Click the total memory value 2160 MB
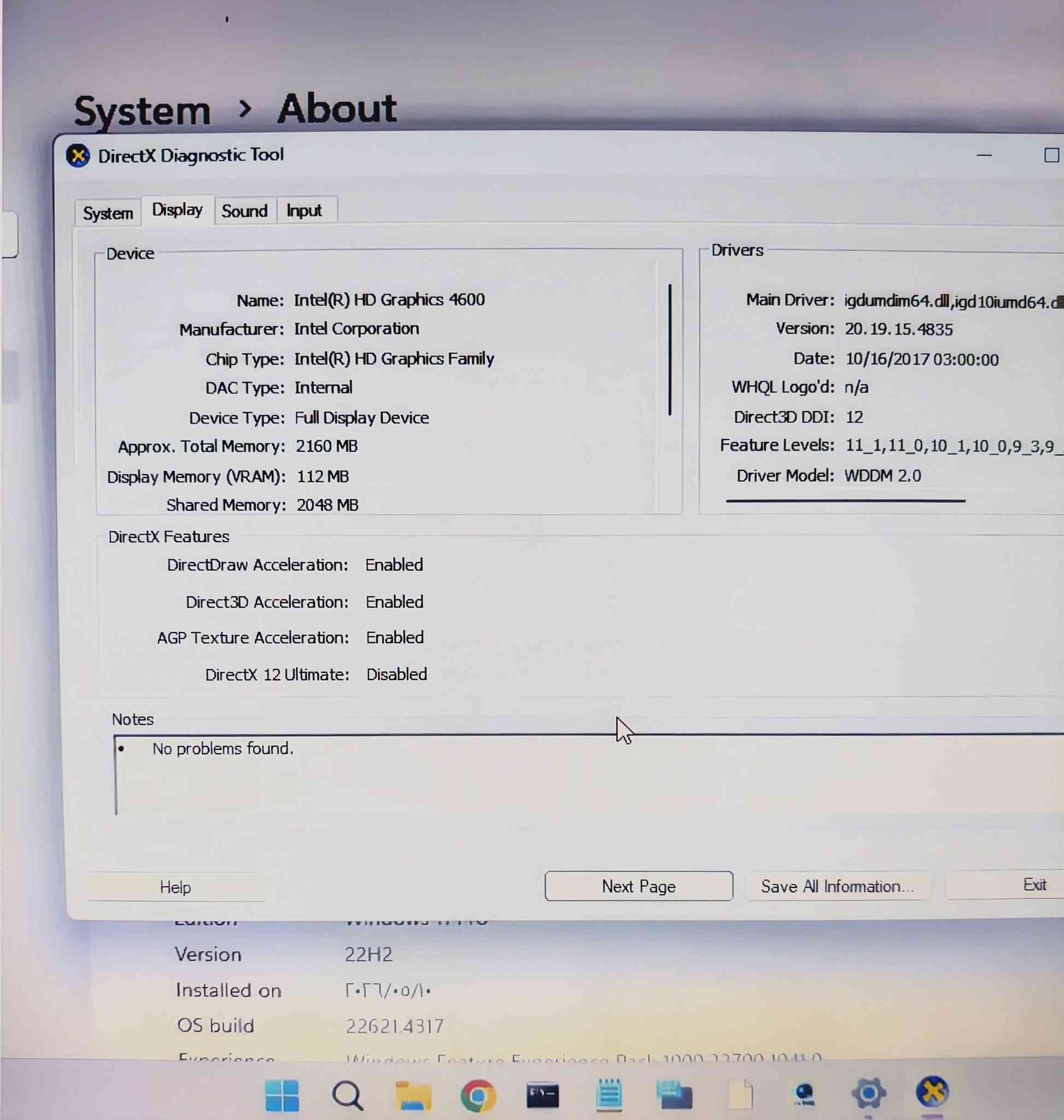Viewport: 1064px width, 1120px height. coord(326,446)
